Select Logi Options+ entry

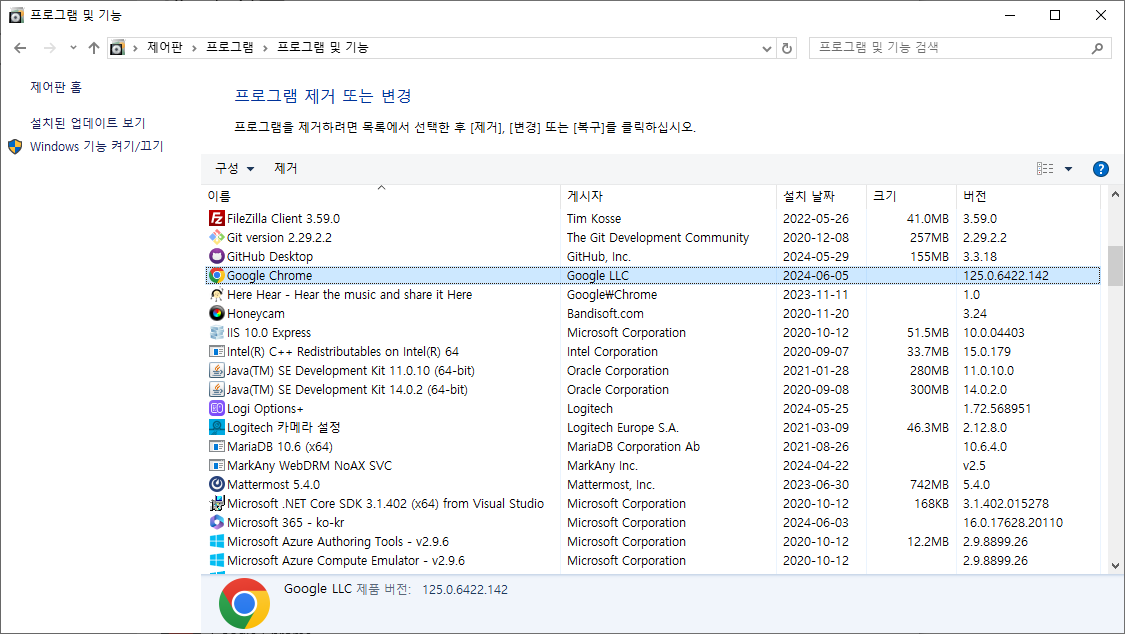click(265, 409)
